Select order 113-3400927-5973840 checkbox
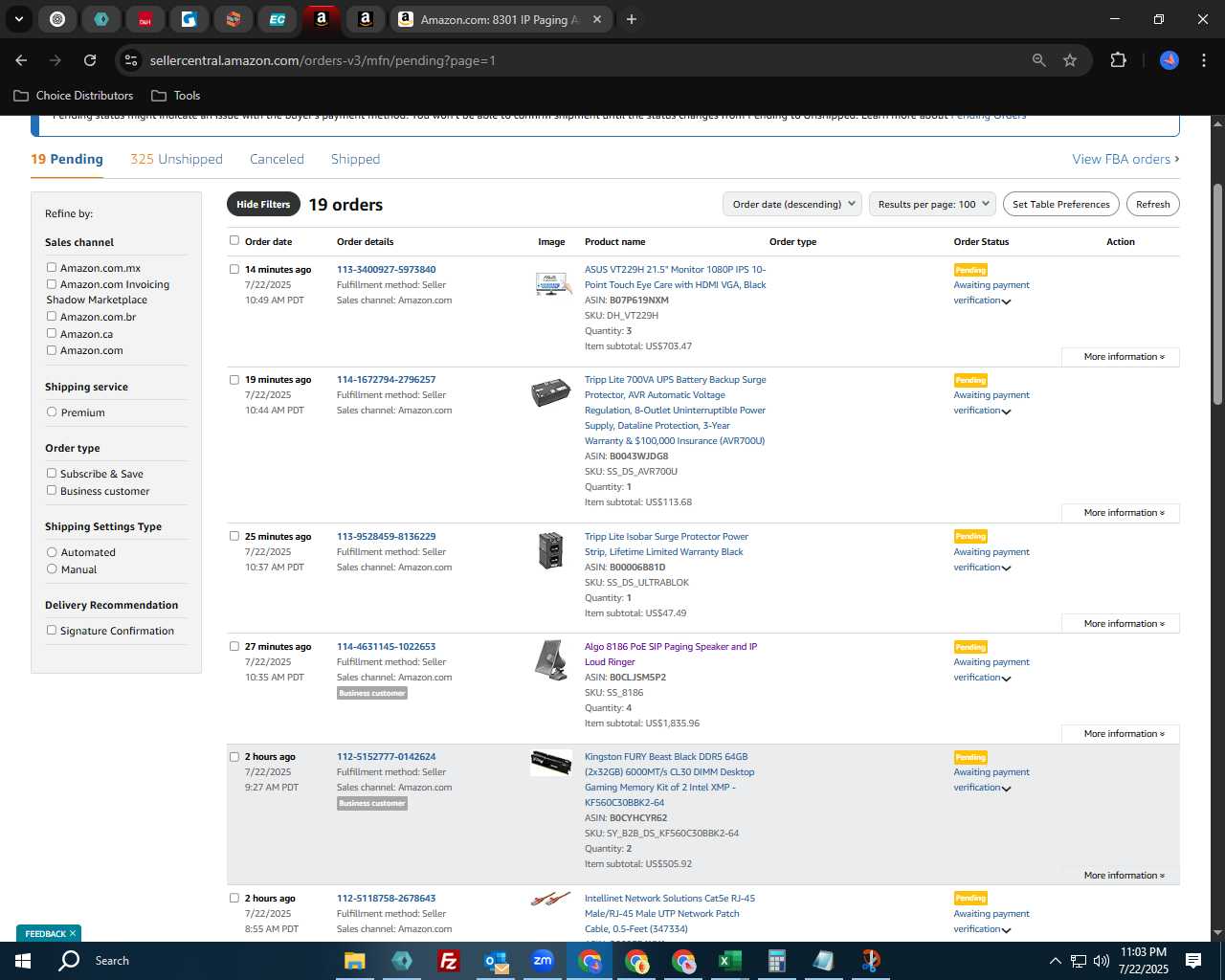 tap(234, 269)
